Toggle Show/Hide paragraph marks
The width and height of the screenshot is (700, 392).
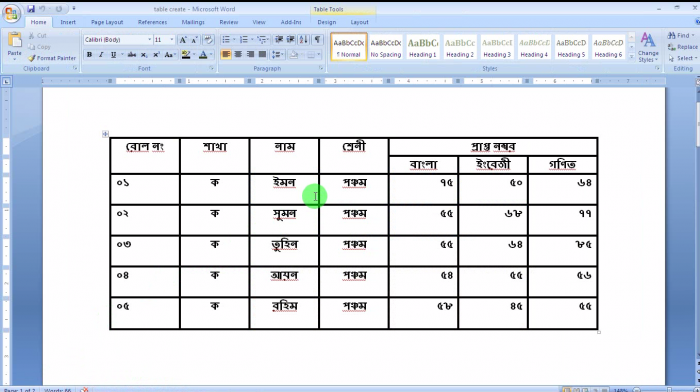point(317,40)
